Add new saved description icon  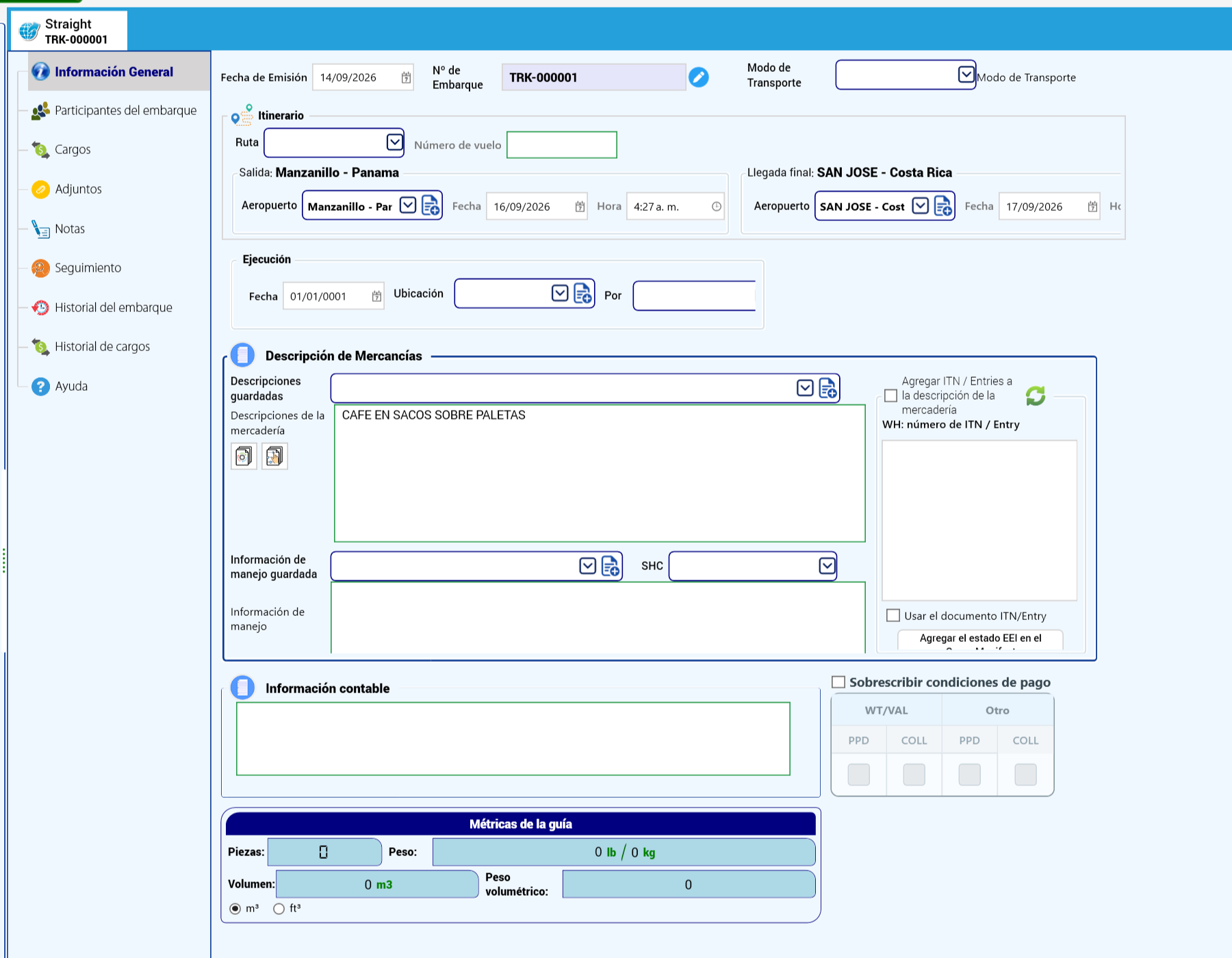(827, 388)
